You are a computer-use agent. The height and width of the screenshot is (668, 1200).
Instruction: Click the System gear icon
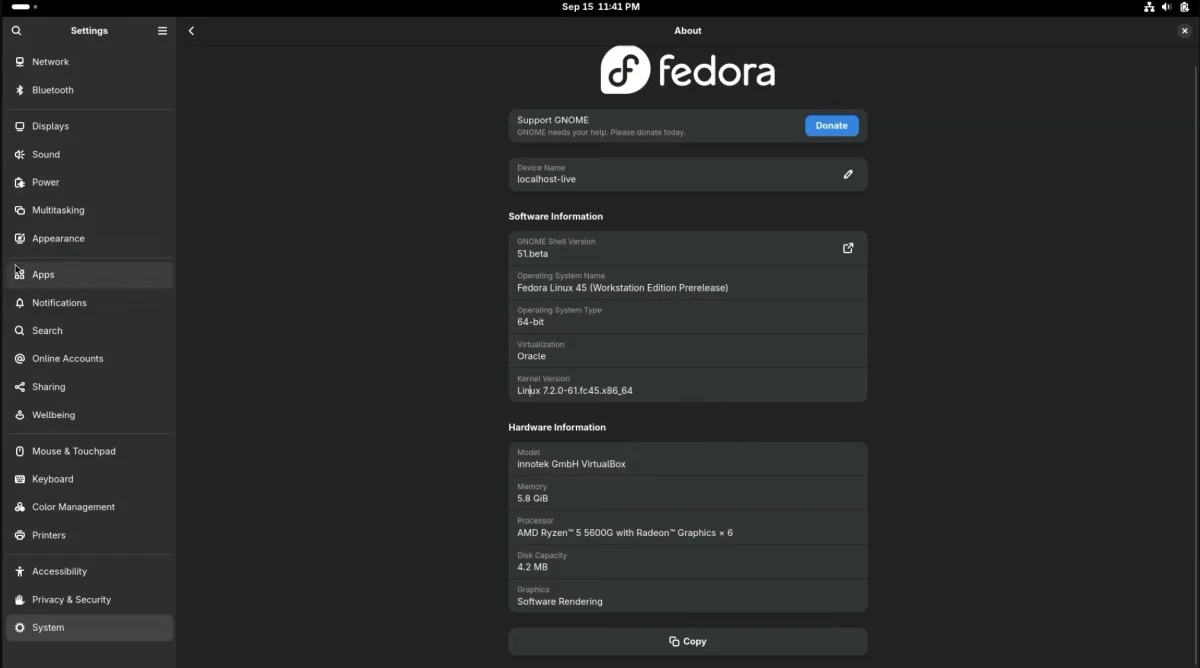20,627
